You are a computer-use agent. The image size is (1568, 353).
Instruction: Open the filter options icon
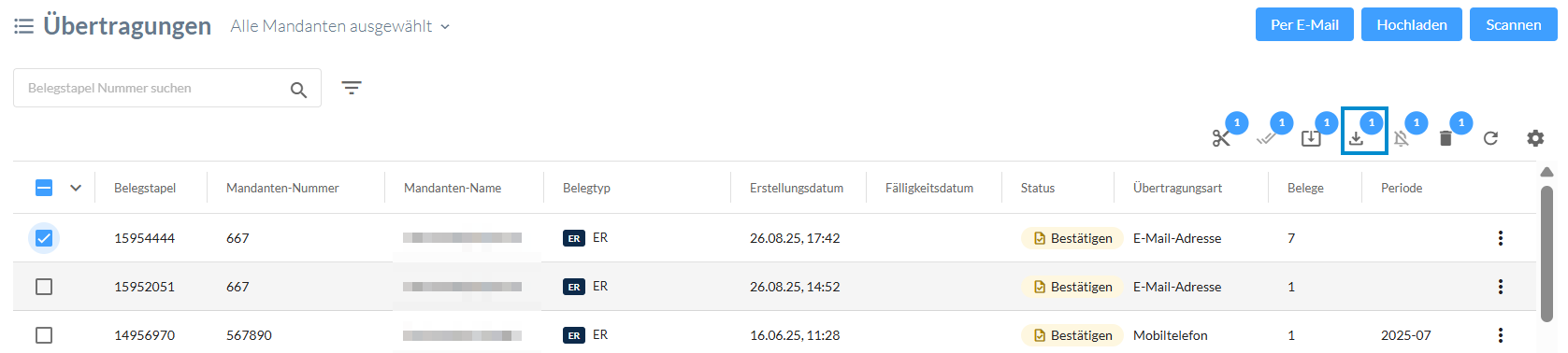[352, 88]
